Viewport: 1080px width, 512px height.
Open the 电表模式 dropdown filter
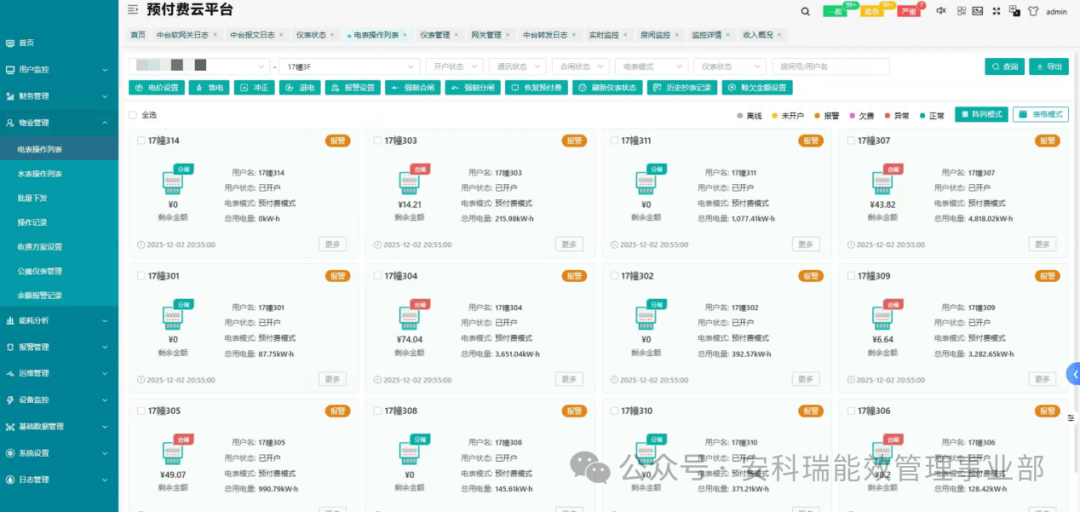pyautogui.click(x=650, y=67)
